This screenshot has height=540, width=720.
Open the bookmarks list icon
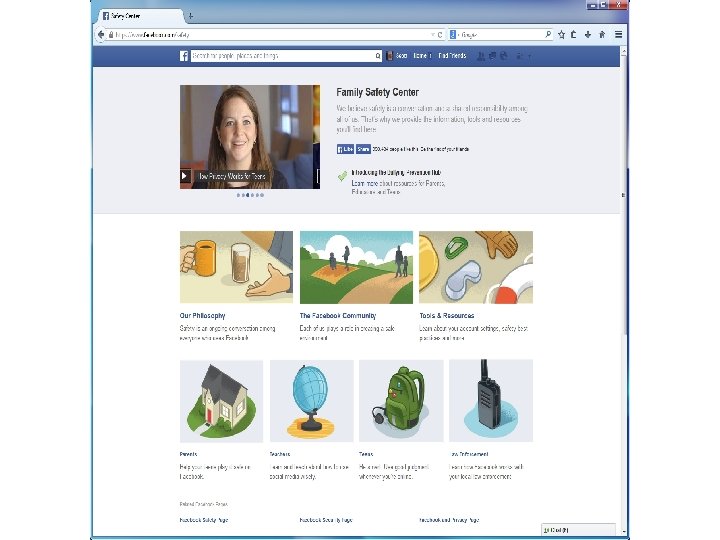(574, 34)
